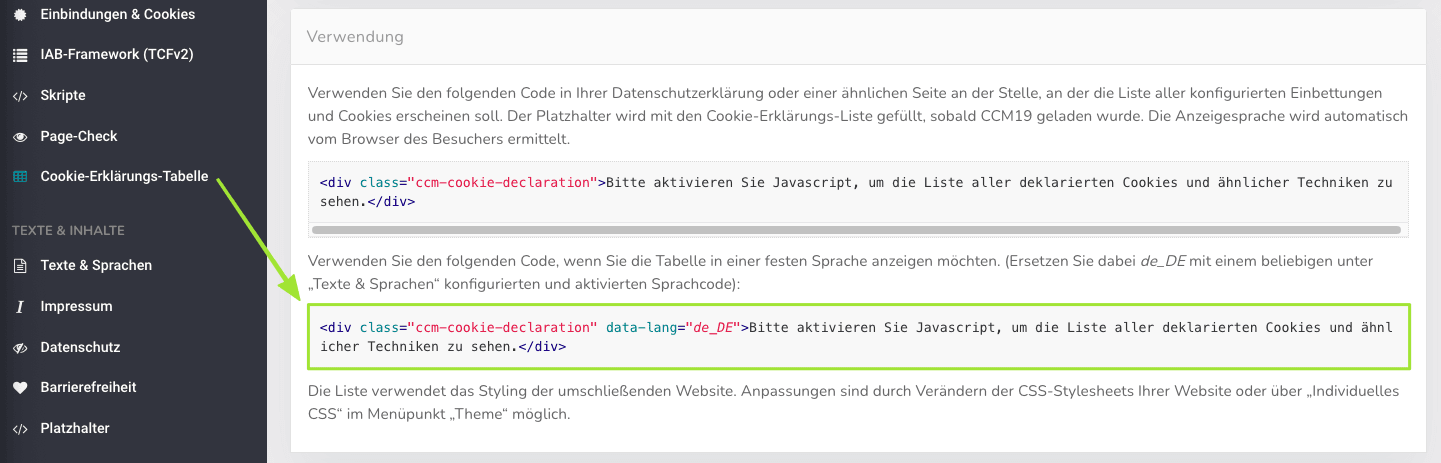This screenshot has width=1441, height=463.
Task: Click the italic I icon next to Impressum
Action: (x=20, y=307)
